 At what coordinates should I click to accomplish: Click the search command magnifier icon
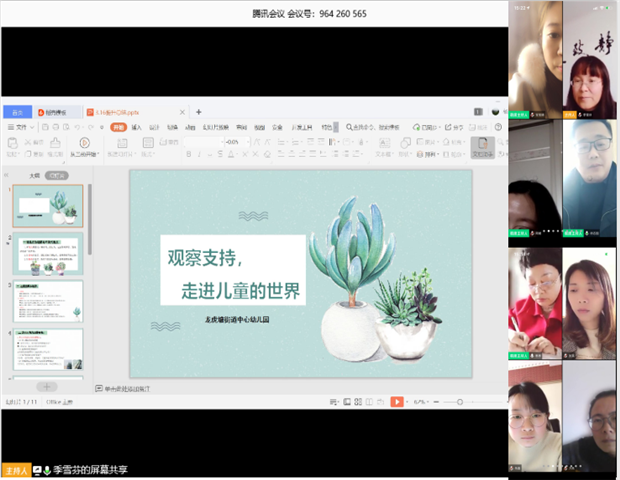click(x=349, y=128)
